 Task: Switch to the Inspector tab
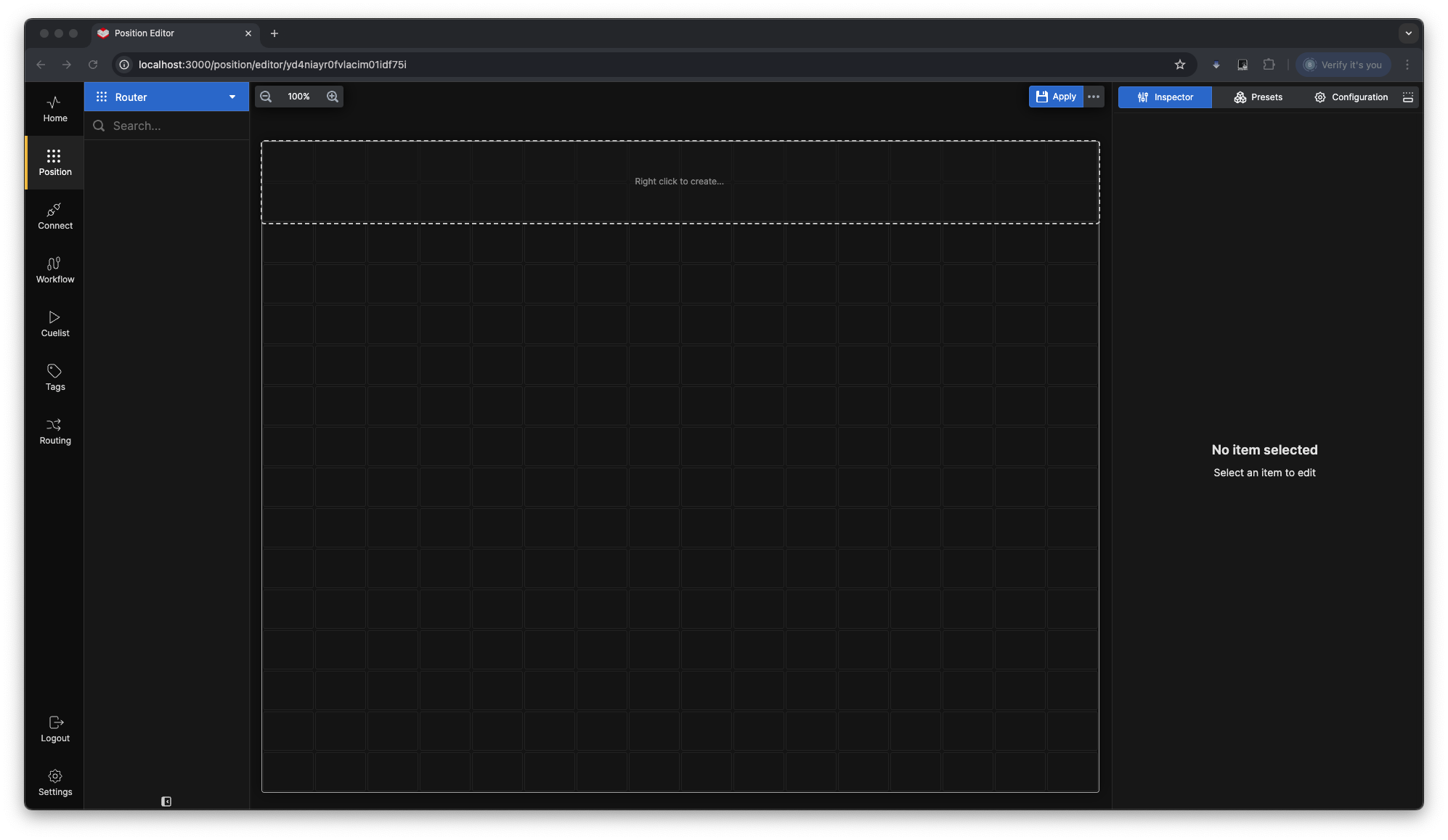point(1165,97)
